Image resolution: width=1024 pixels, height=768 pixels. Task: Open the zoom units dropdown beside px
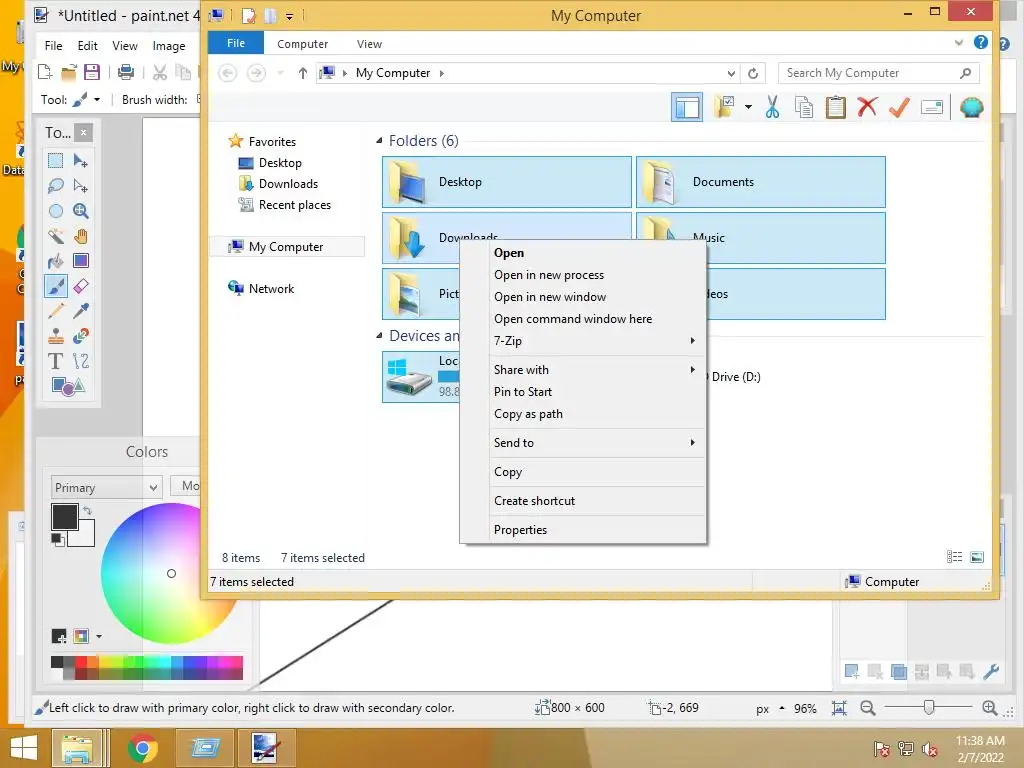click(782, 708)
